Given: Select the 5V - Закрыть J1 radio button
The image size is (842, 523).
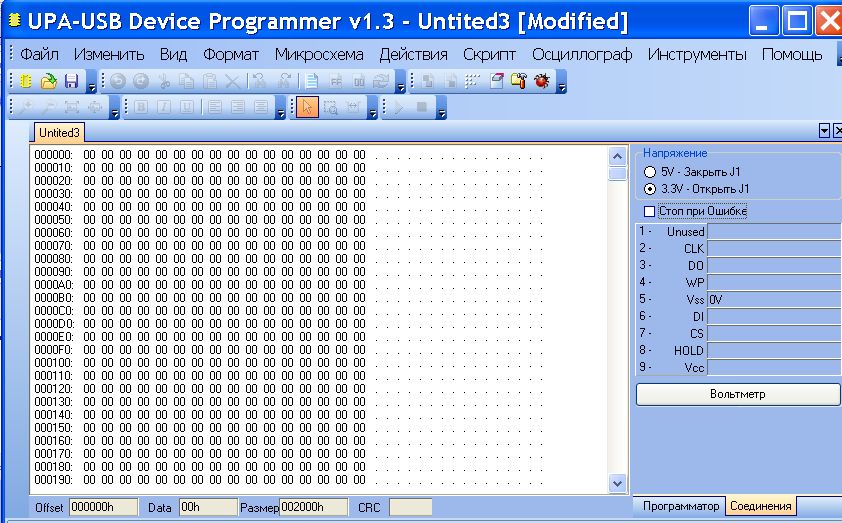Looking at the screenshot, I should pos(650,172).
